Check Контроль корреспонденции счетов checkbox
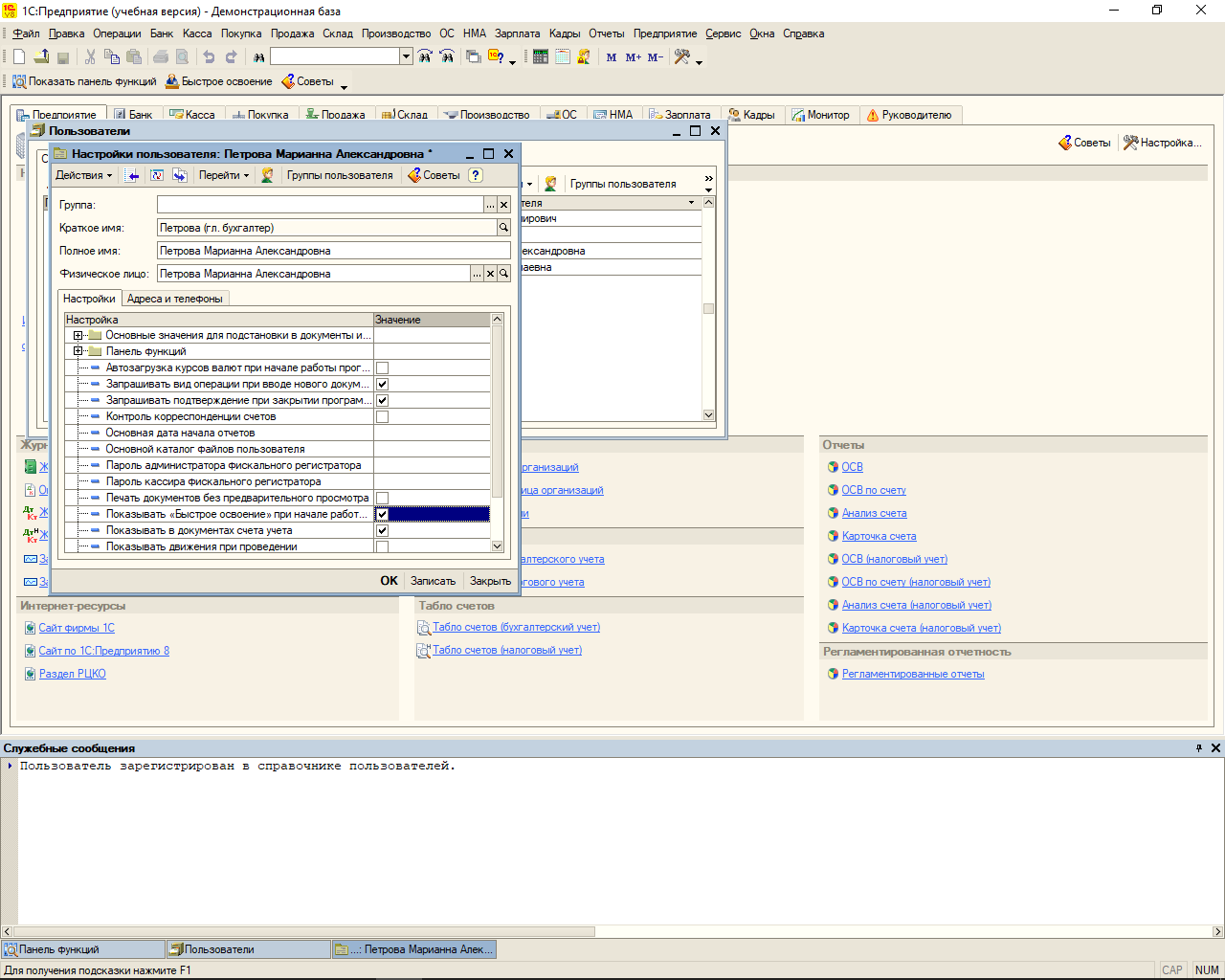 coord(382,416)
